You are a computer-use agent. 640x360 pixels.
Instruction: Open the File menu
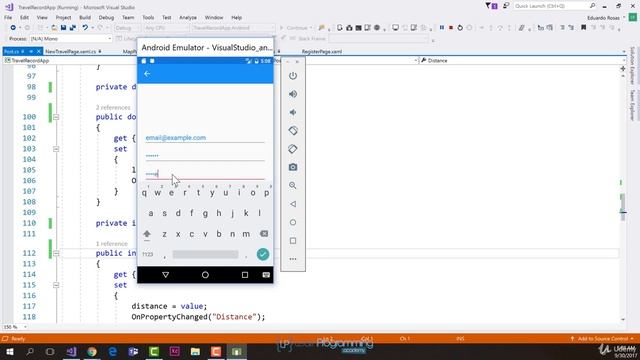coord(8,18)
